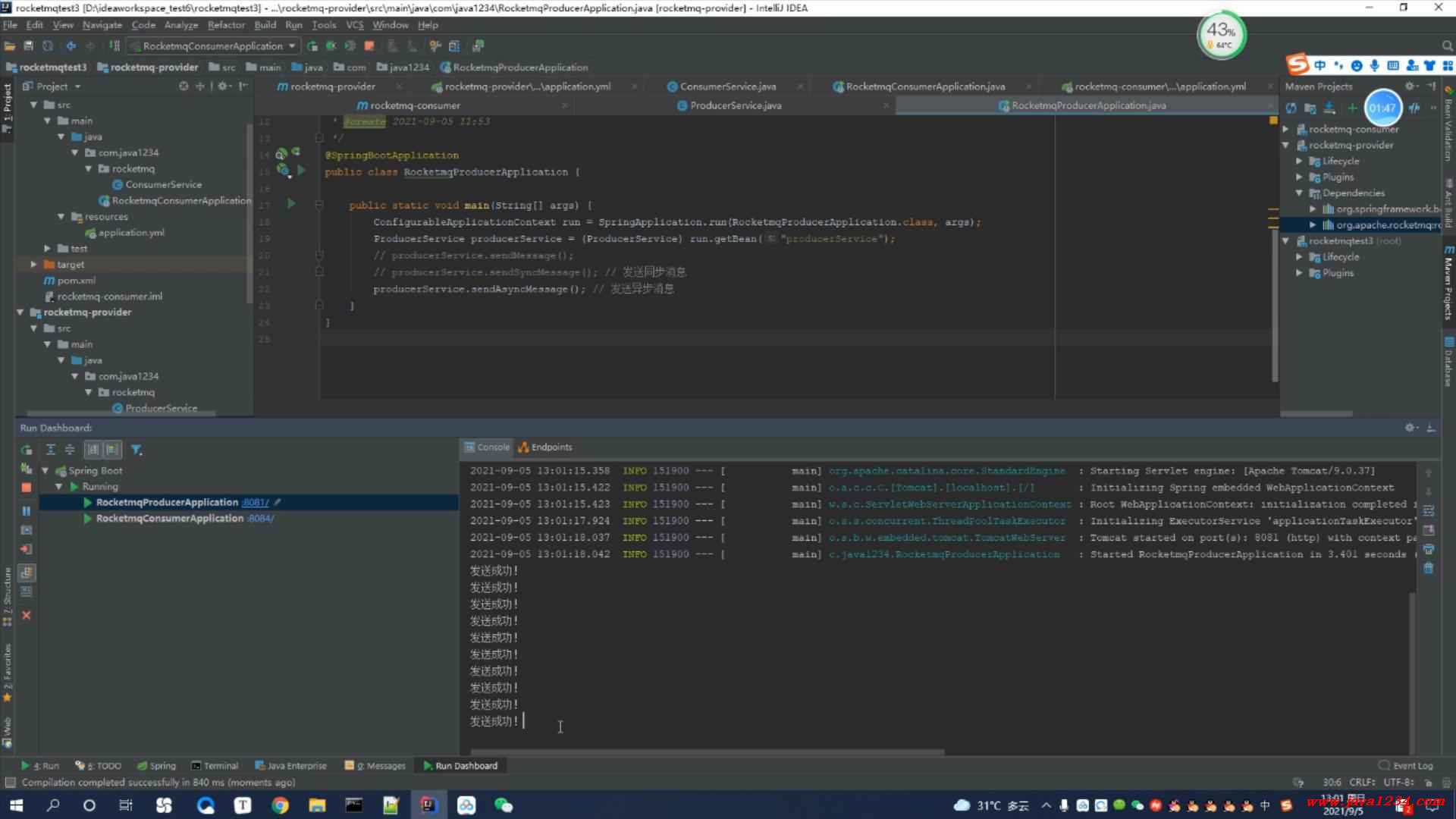Click the Print icon beside console
The height and width of the screenshot is (819, 1456).
click(x=1429, y=549)
